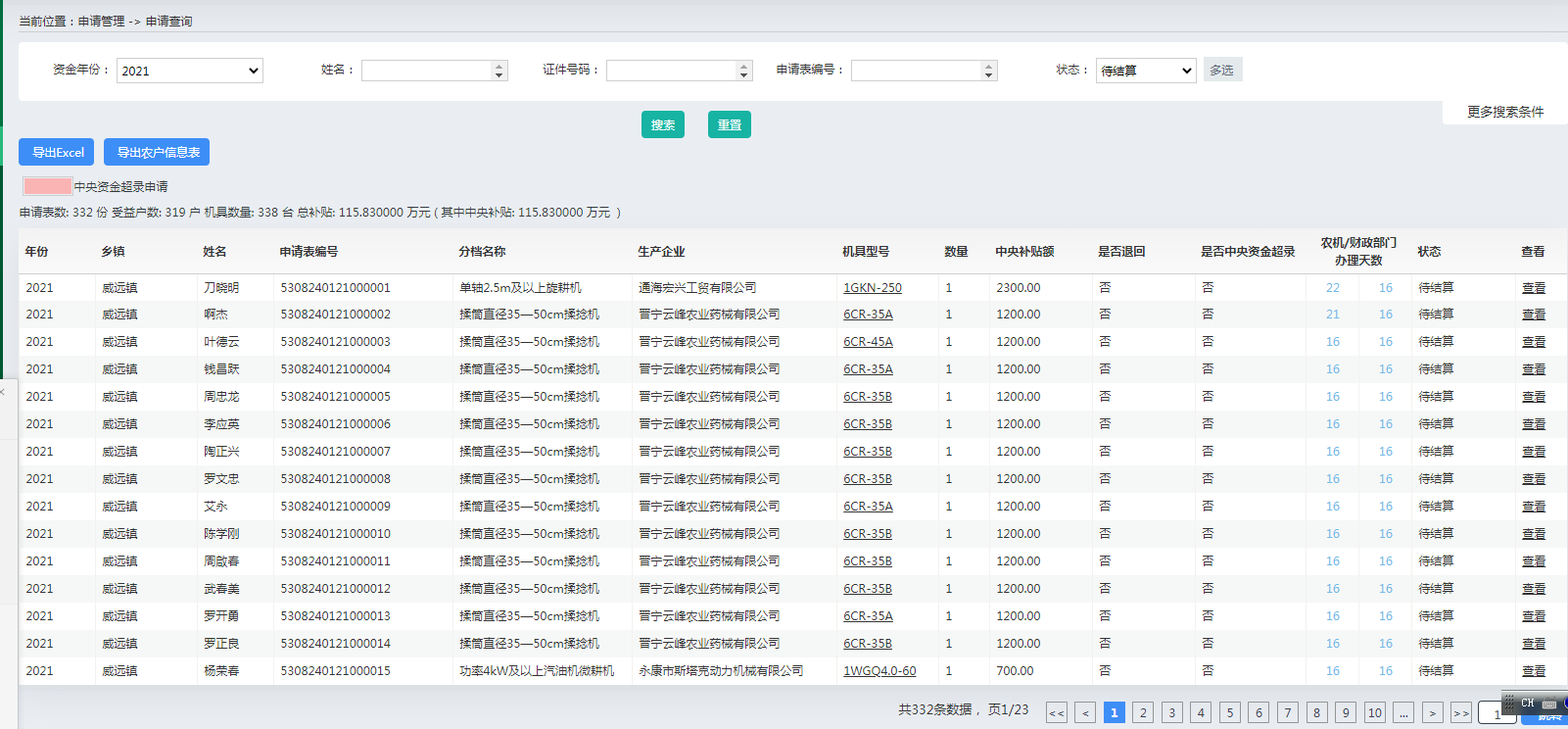Jump to last page with >> arrow
This screenshot has height=729, width=1568.
pyautogui.click(x=1461, y=712)
